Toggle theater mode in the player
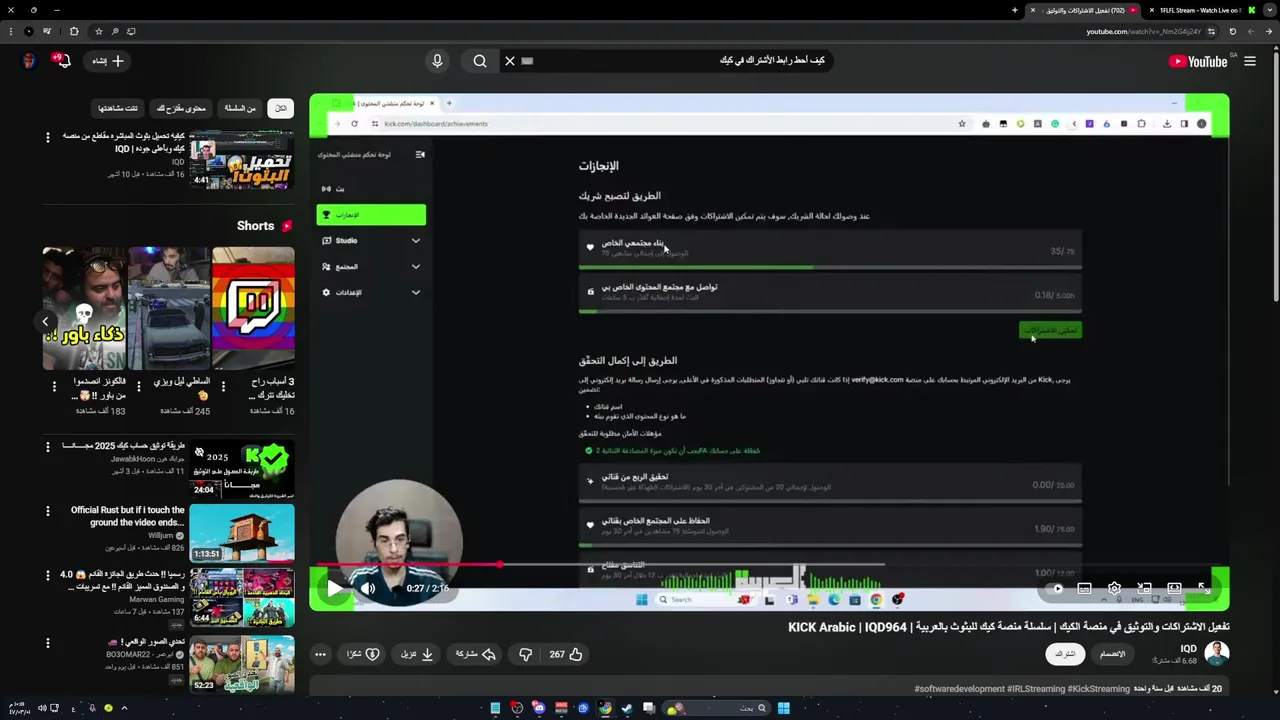 point(1174,589)
